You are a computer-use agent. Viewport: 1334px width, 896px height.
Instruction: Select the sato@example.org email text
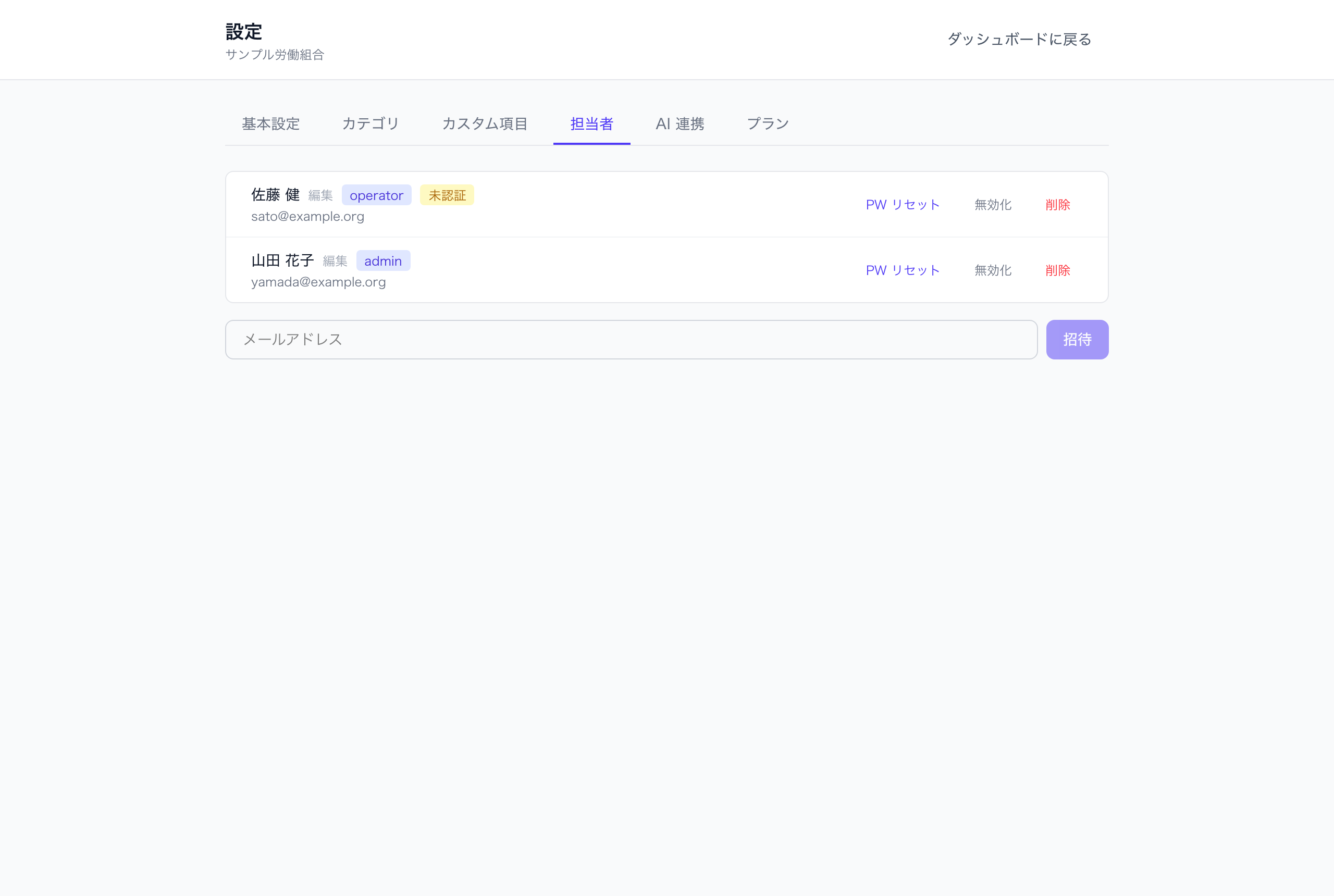(x=307, y=217)
